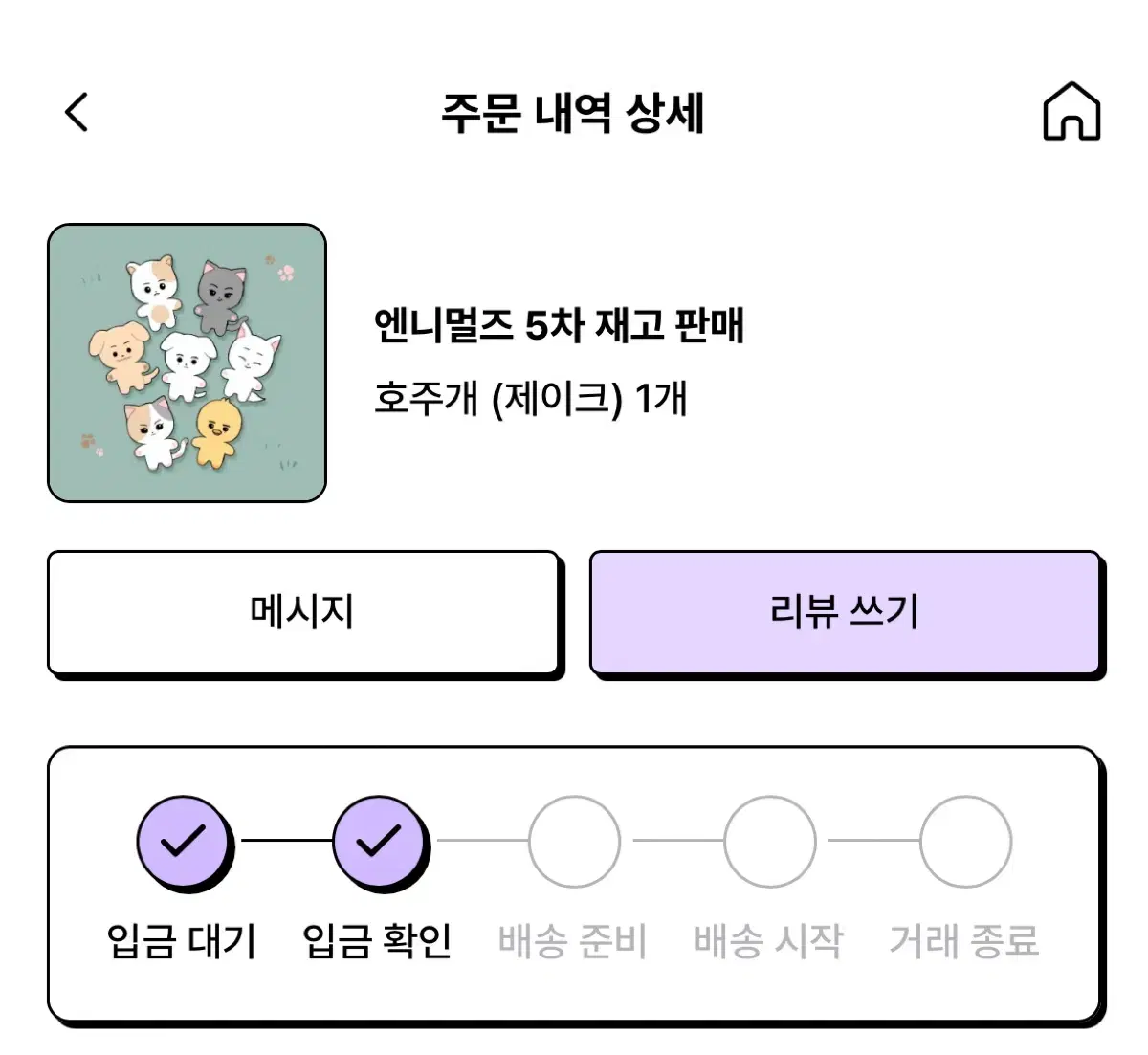1148x1055 pixels.
Task: Click the 주문 내역 상세 page title
Action: 572,113
